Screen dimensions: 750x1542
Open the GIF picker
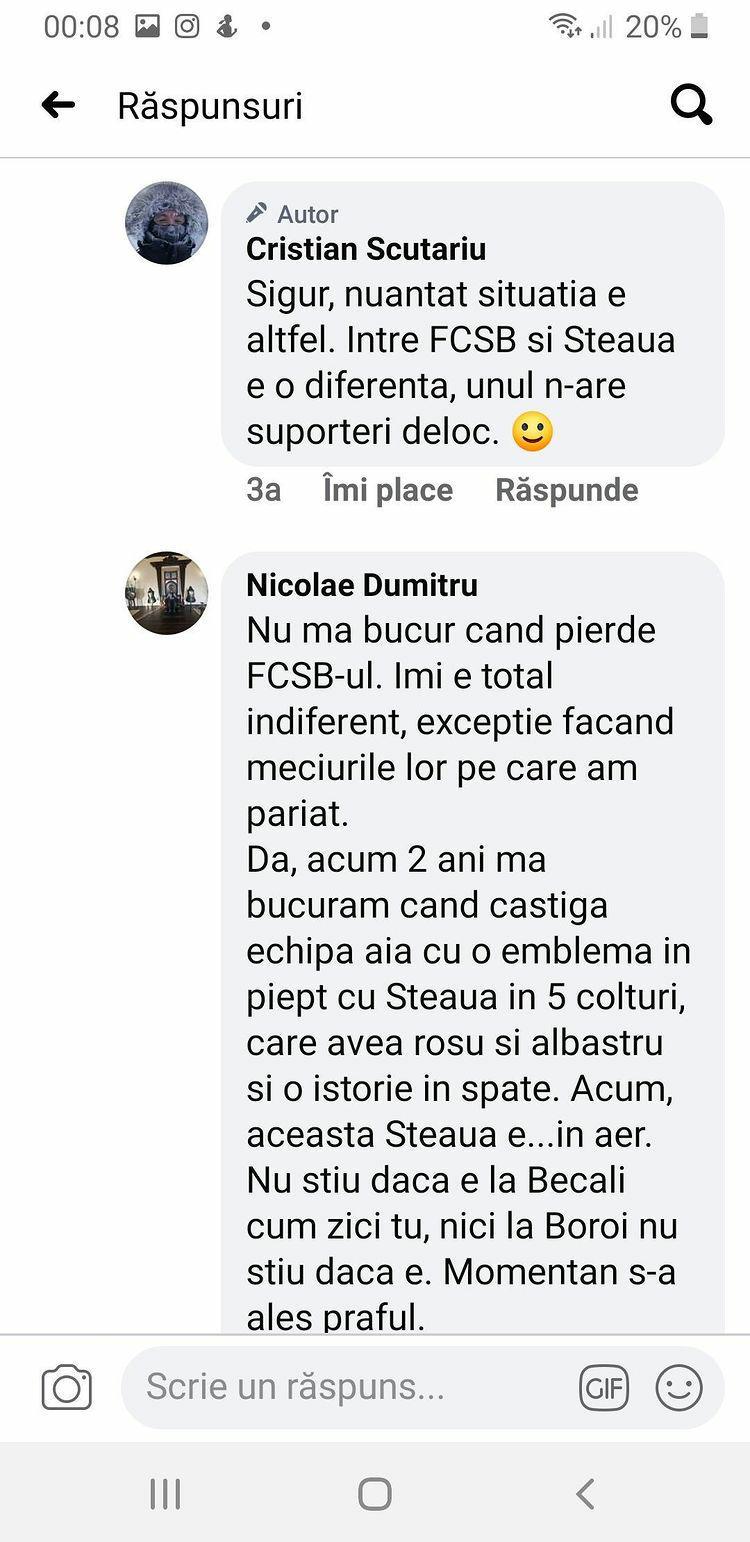tap(604, 1388)
